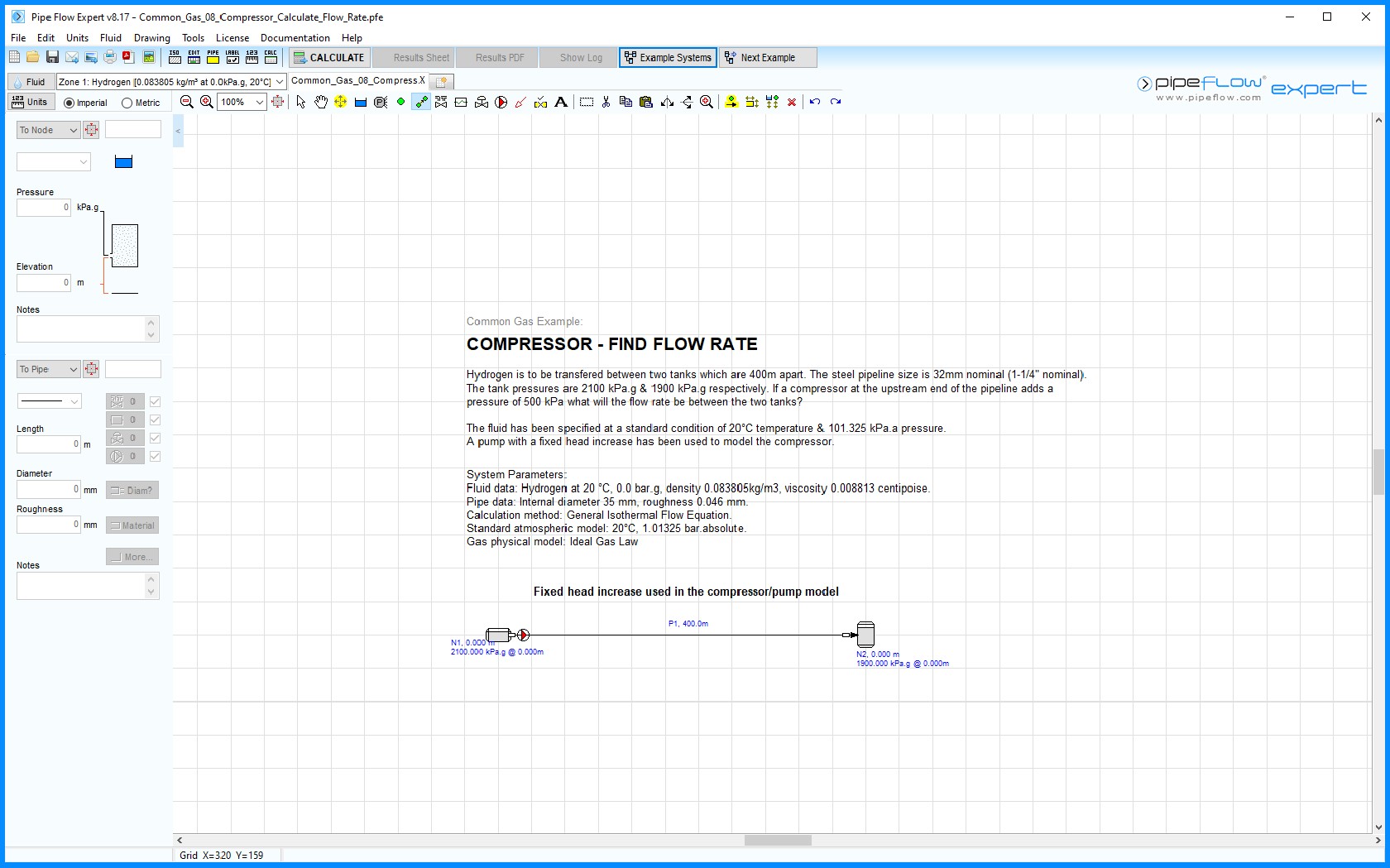Export the drawing to PDF with the red icon

click(129, 57)
